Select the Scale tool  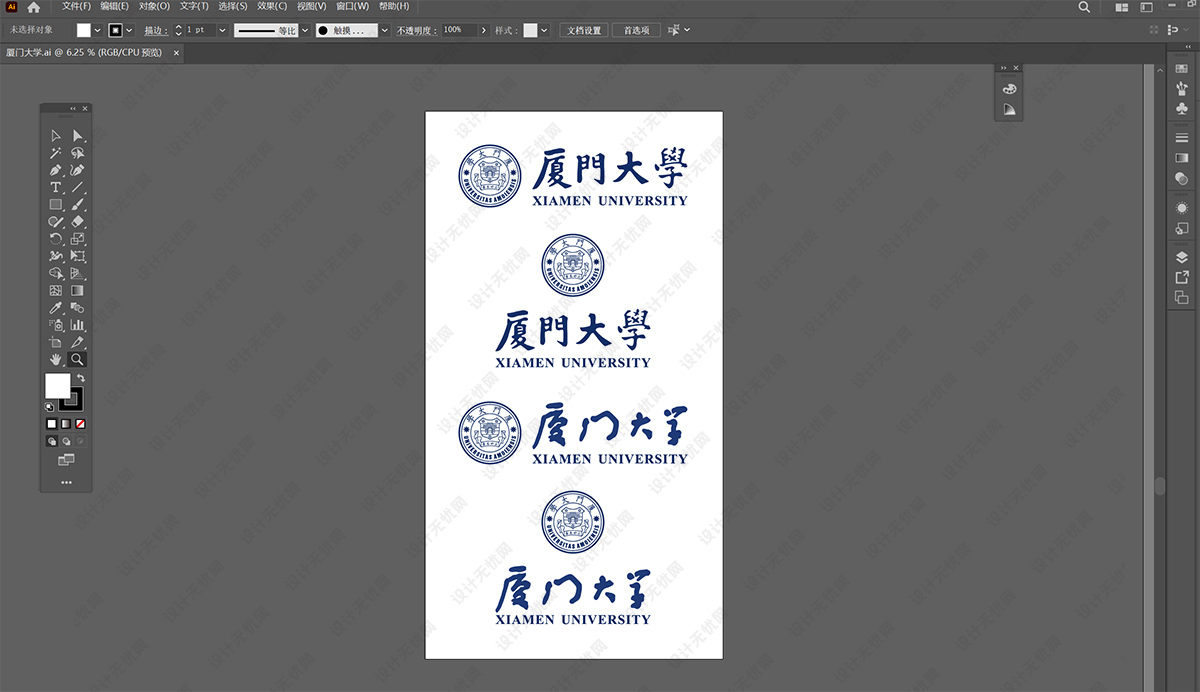78,239
